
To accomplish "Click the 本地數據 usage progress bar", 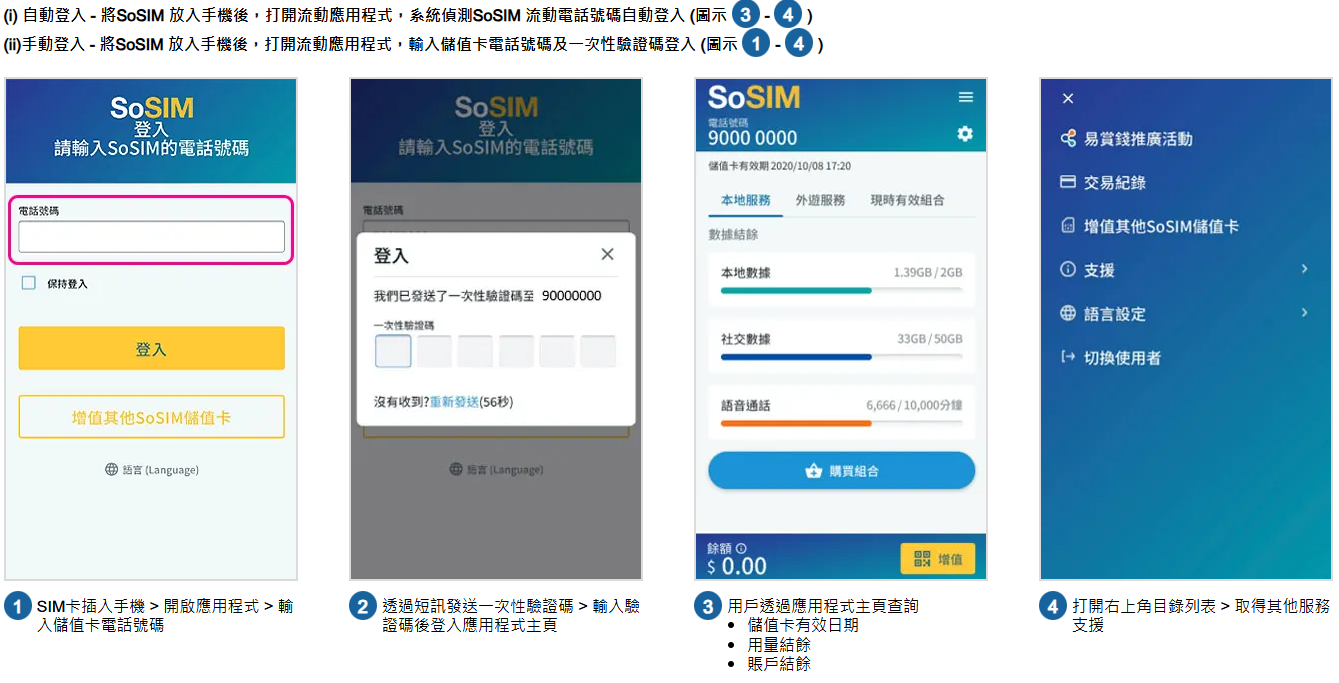I will pyautogui.click(x=841, y=290).
